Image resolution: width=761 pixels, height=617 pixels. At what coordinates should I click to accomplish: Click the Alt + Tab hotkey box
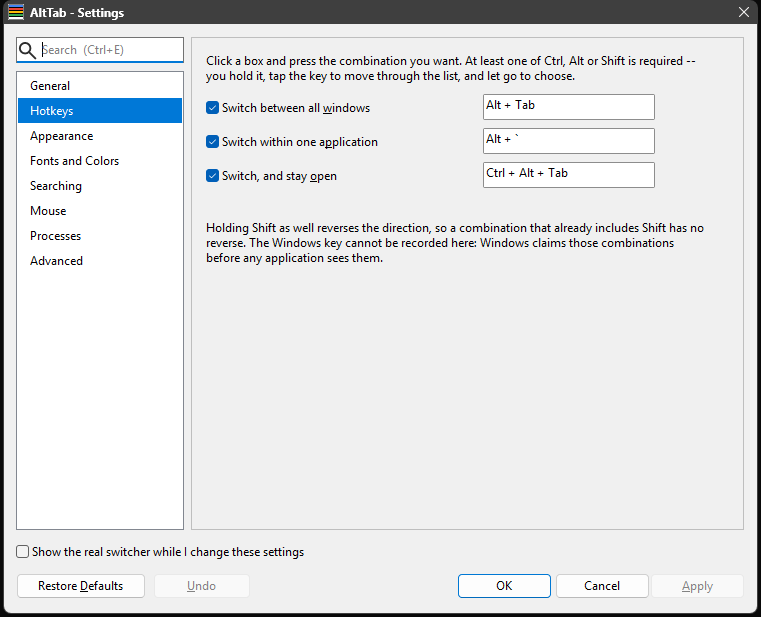click(569, 107)
